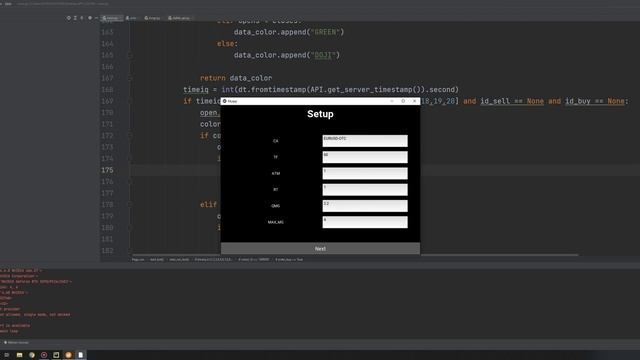Click the tool window label in bottom status bar

tap(16, 342)
